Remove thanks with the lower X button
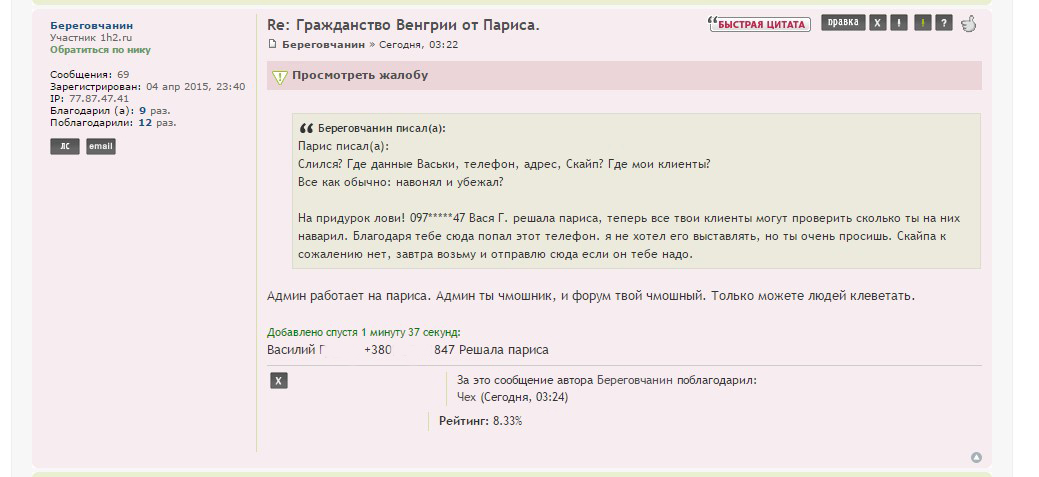 pyautogui.click(x=279, y=380)
